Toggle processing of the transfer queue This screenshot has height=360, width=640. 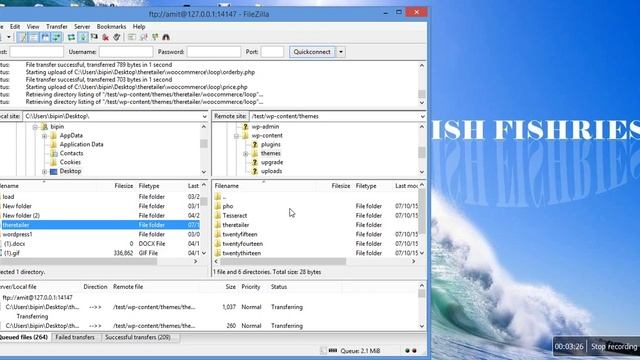click(83, 38)
